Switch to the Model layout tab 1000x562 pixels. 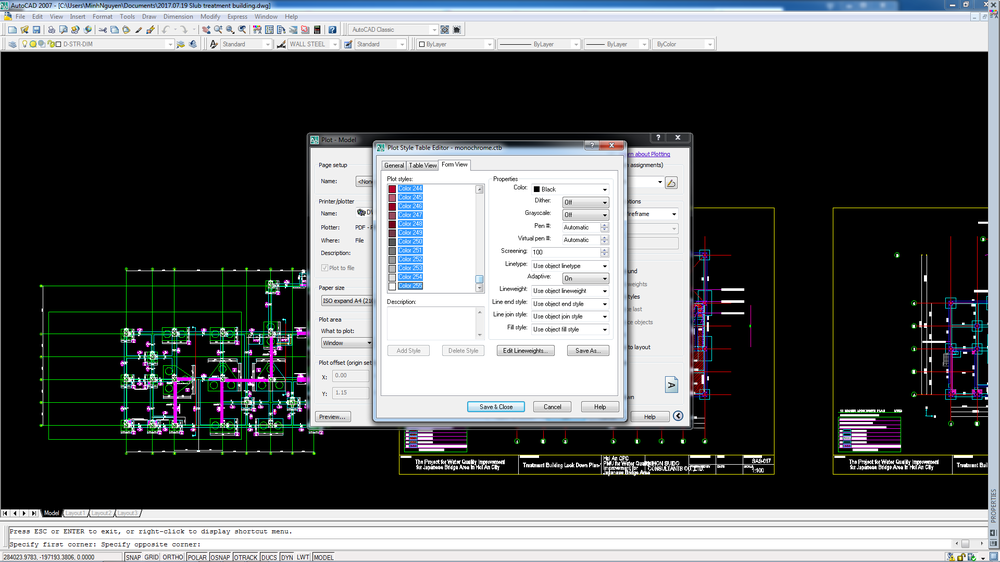pyautogui.click(x=51, y=513)
